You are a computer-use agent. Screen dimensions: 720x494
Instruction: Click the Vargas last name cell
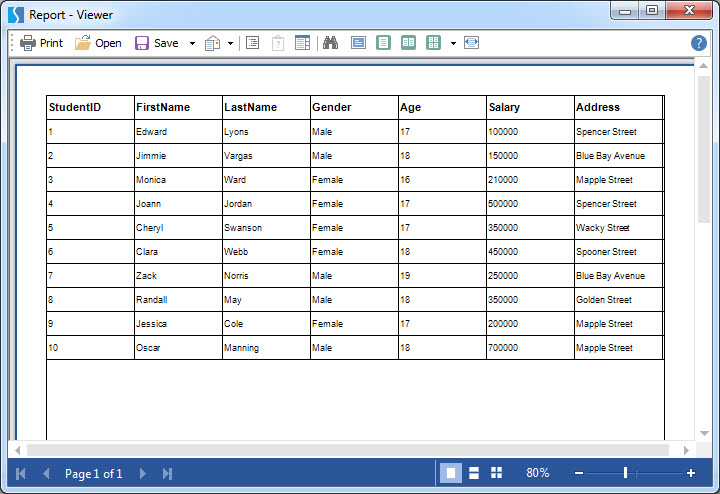coord(266,156)
